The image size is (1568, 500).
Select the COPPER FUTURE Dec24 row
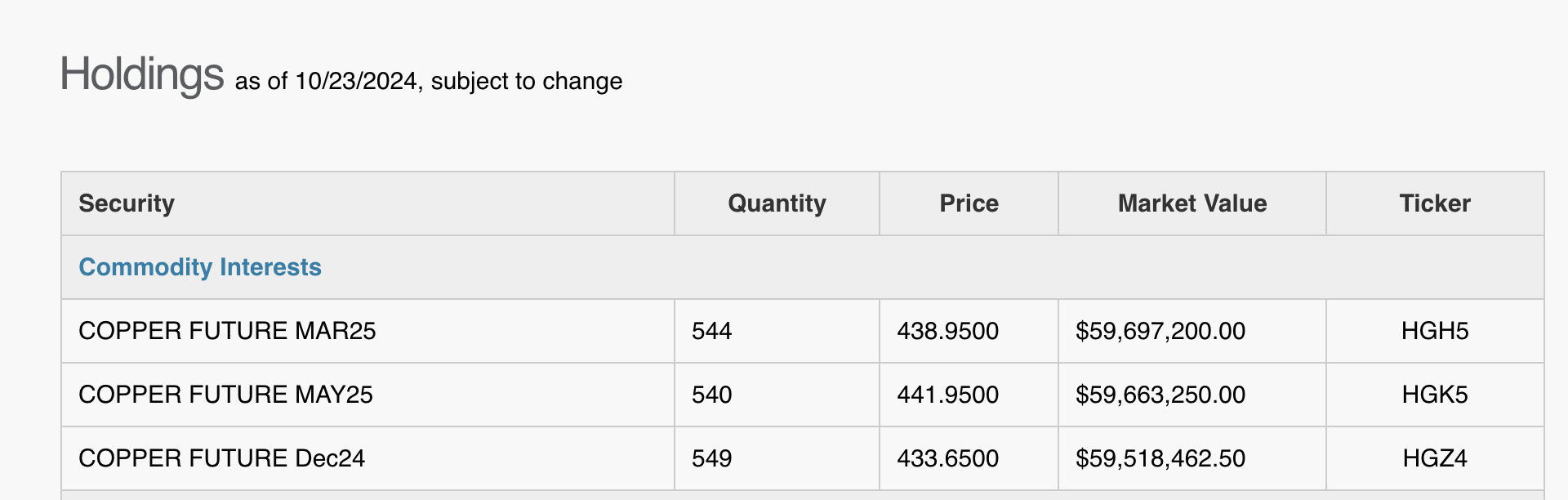(x=221, y=458)
